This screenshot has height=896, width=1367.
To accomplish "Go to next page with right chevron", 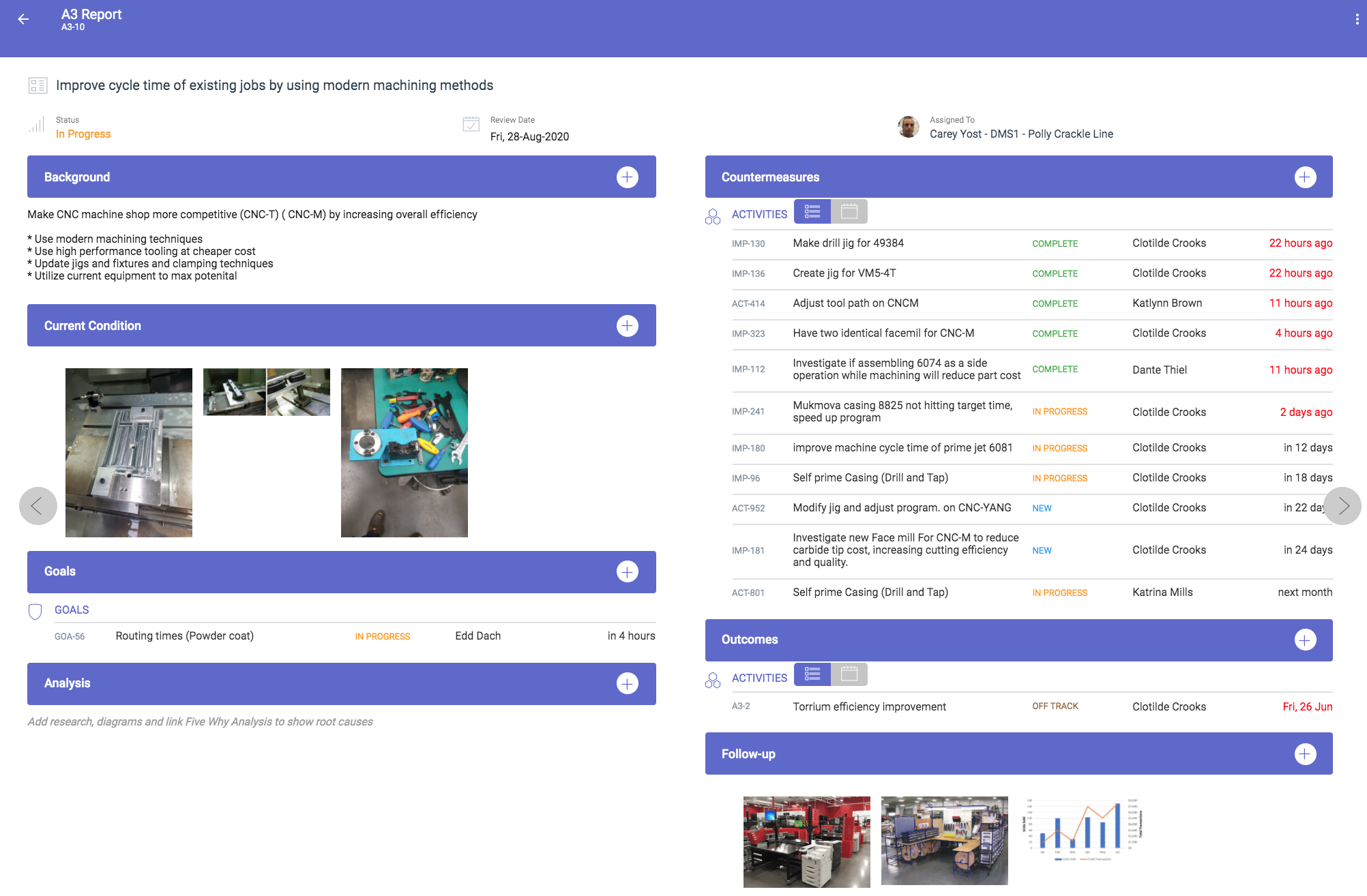I will tap(1342, 506).
